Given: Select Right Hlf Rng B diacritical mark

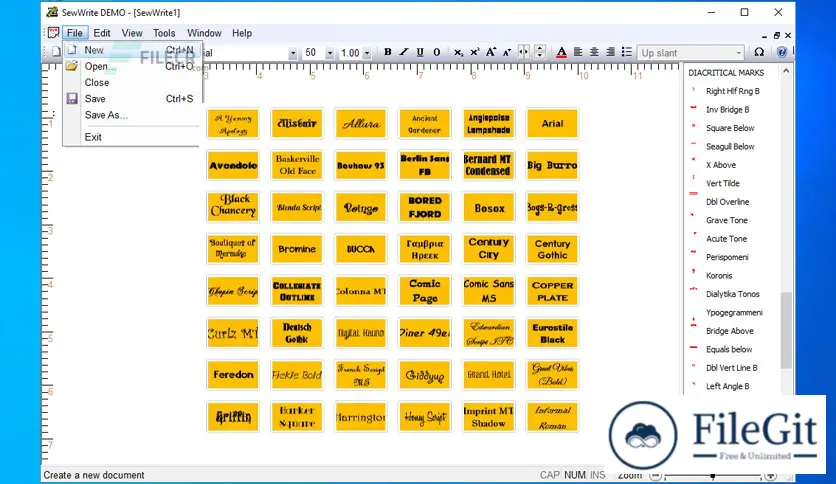Looking at the screenshot, I should [732, 91].
